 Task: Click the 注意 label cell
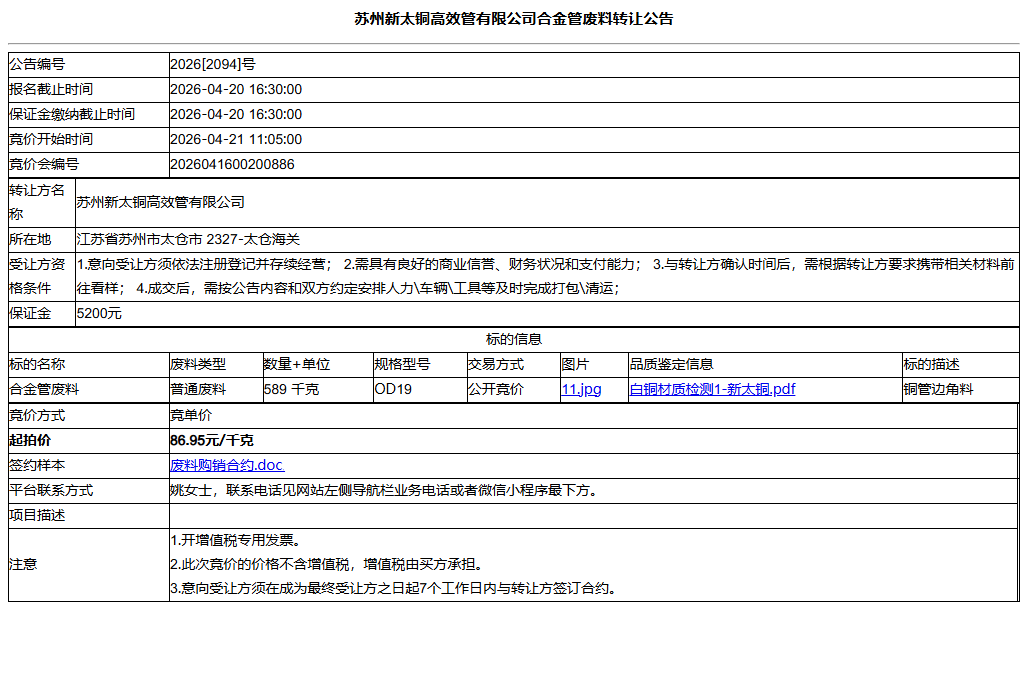tap(89, 564)
